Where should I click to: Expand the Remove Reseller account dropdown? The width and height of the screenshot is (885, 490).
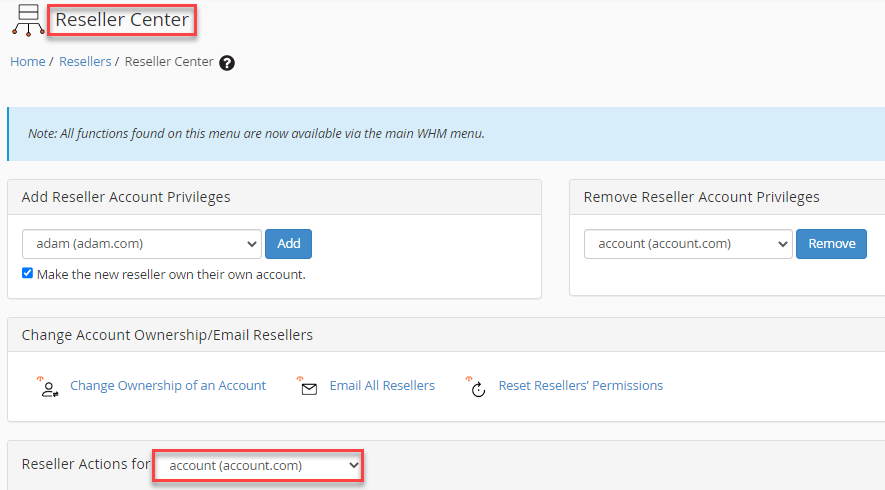click(687, 244)
